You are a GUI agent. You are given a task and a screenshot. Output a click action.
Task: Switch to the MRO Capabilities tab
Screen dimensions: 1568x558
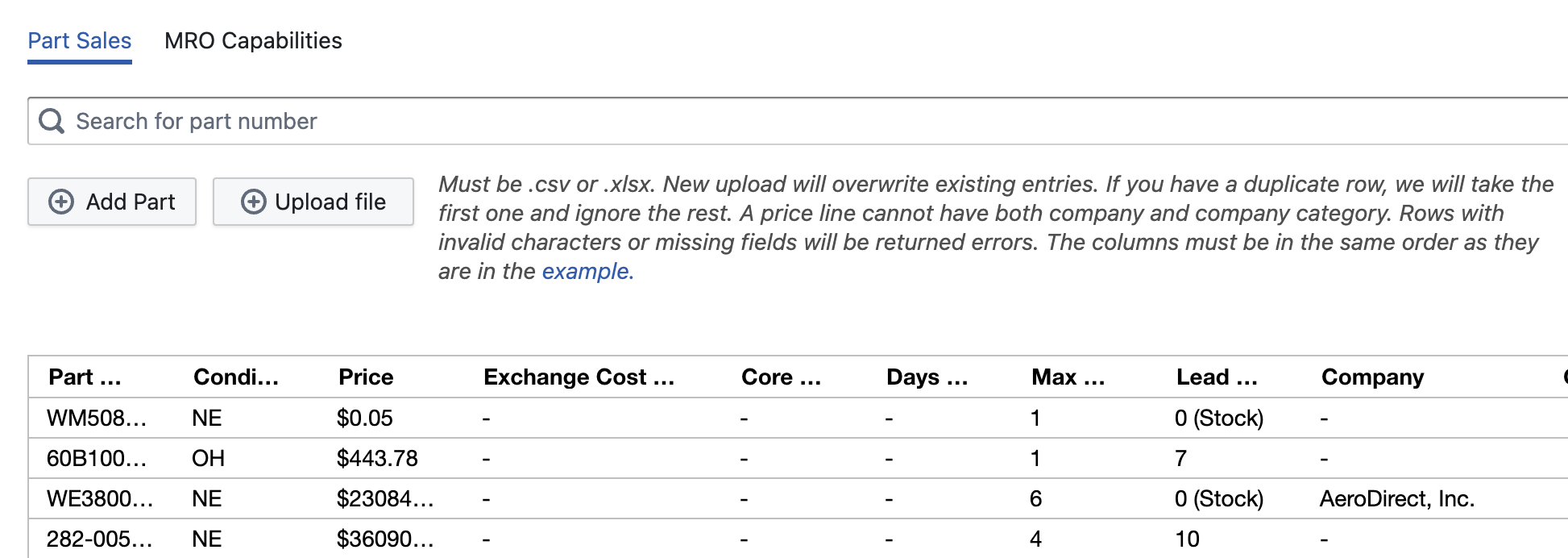pyautogui.click(x=253, y=40)
